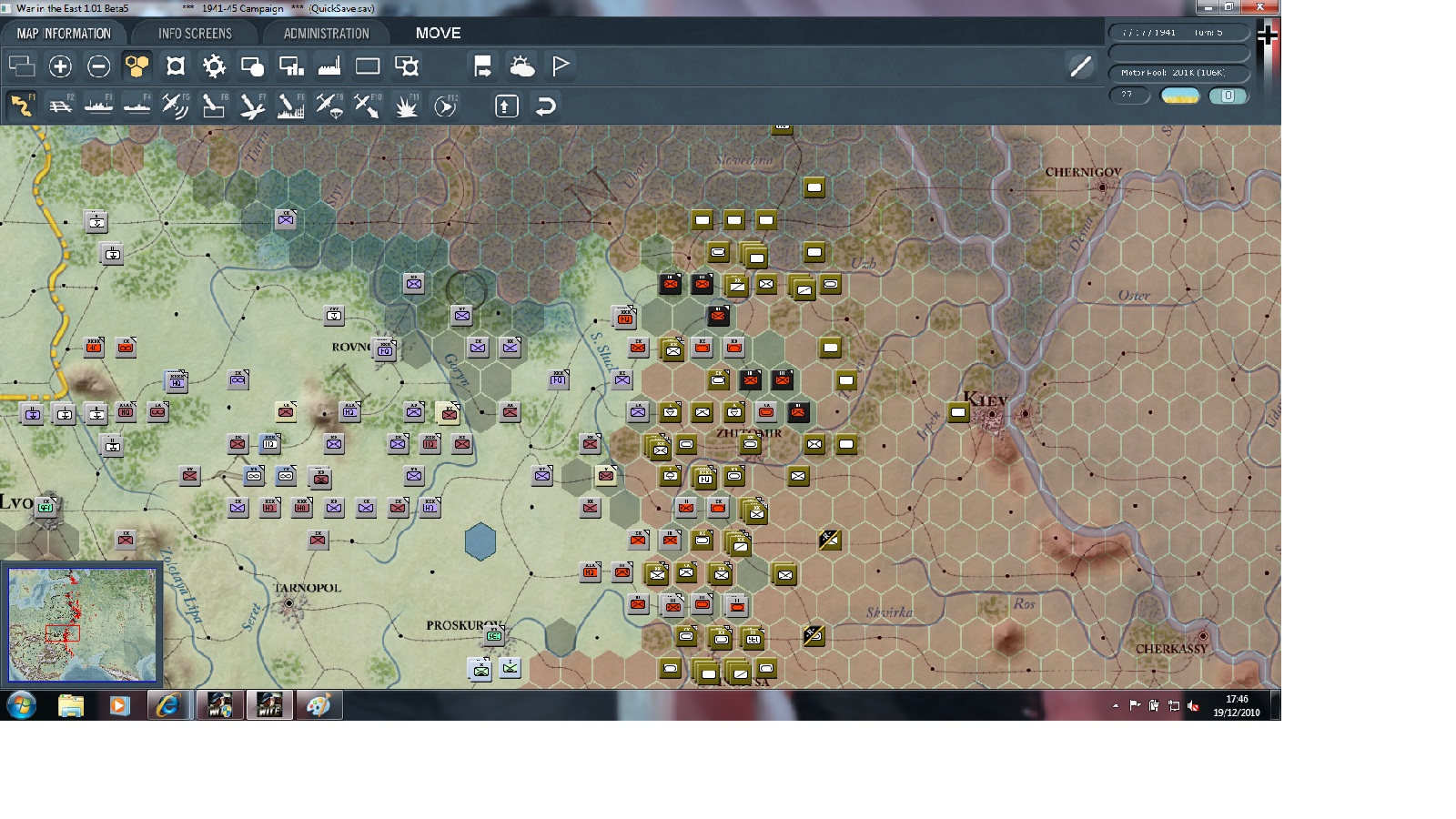Click the Kiev city on map
This screenshot has height=819, width=1456.
(992, 415)
